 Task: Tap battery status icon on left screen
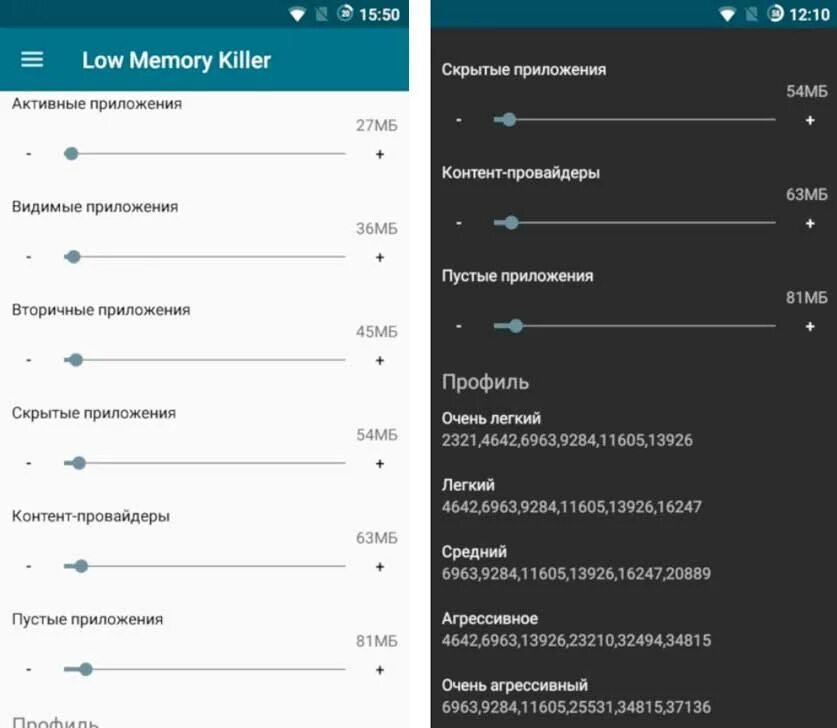[345, 13]
